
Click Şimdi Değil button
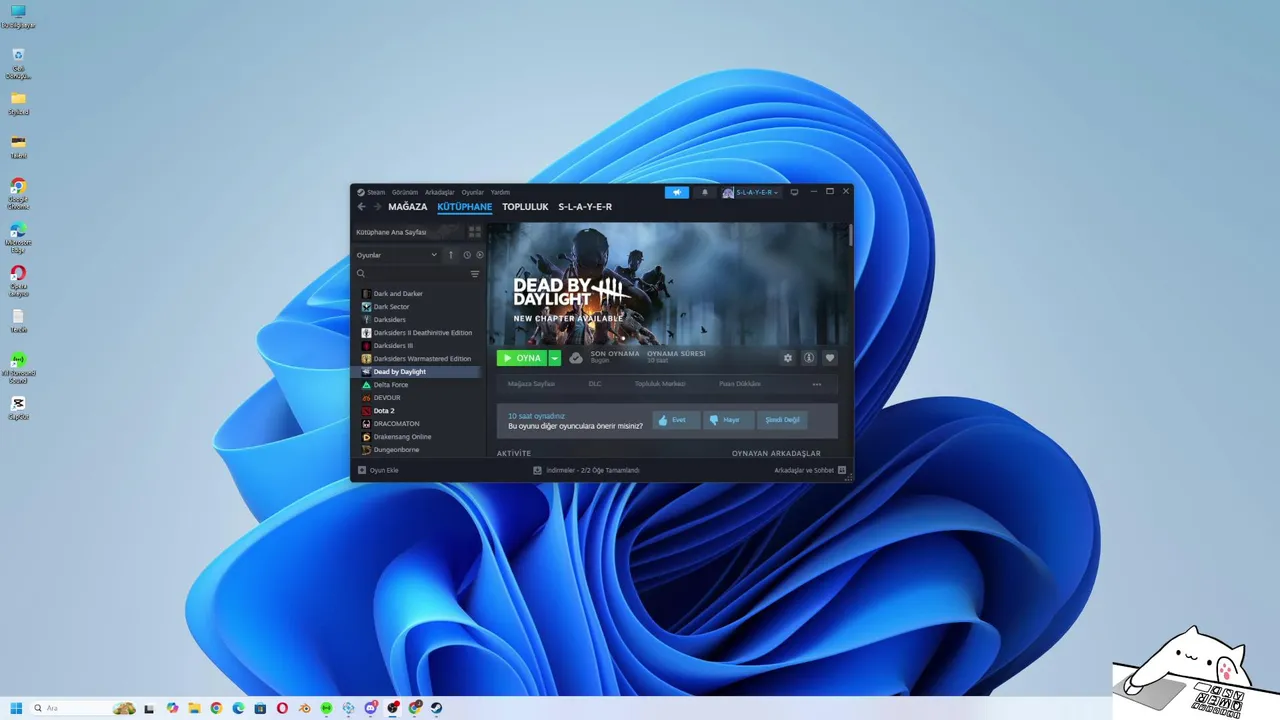(783, 420)
